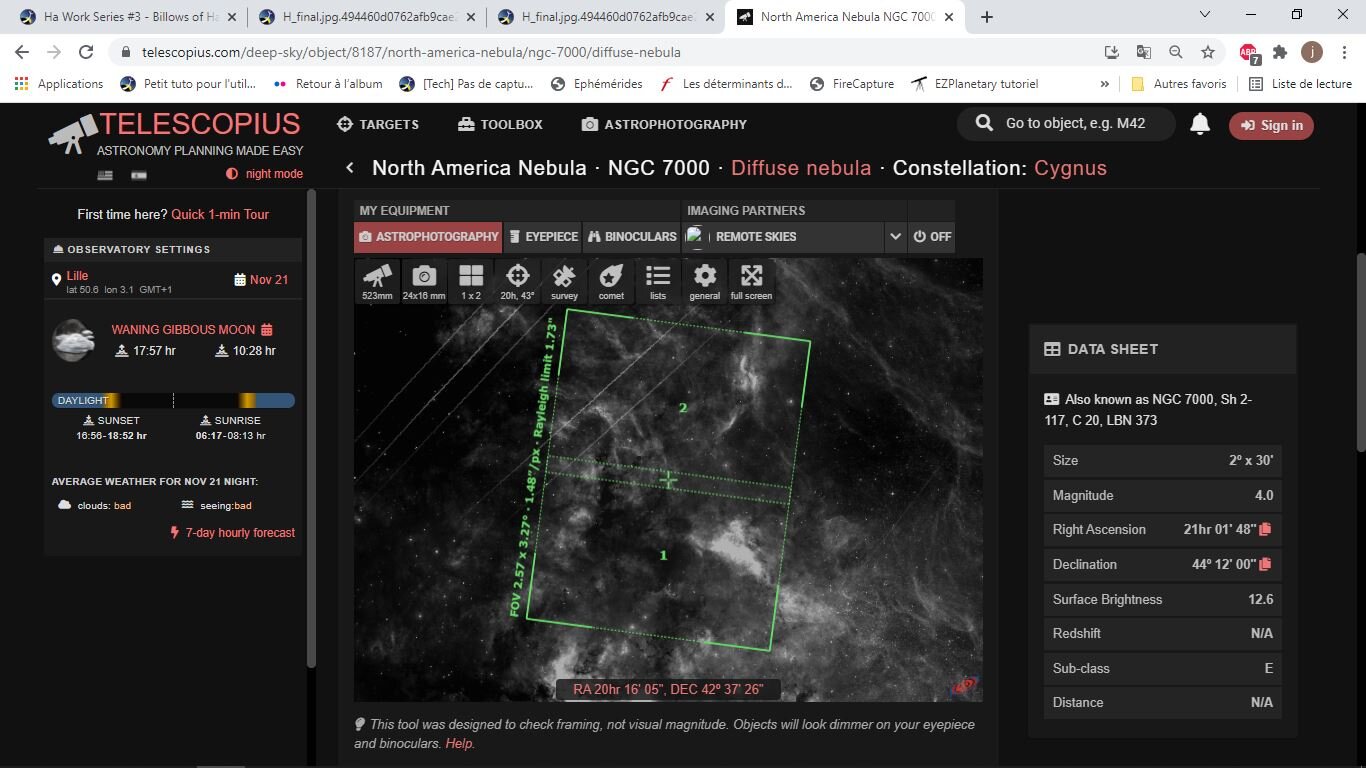Open the Applications bookmarks shortcut

point(59,84)
